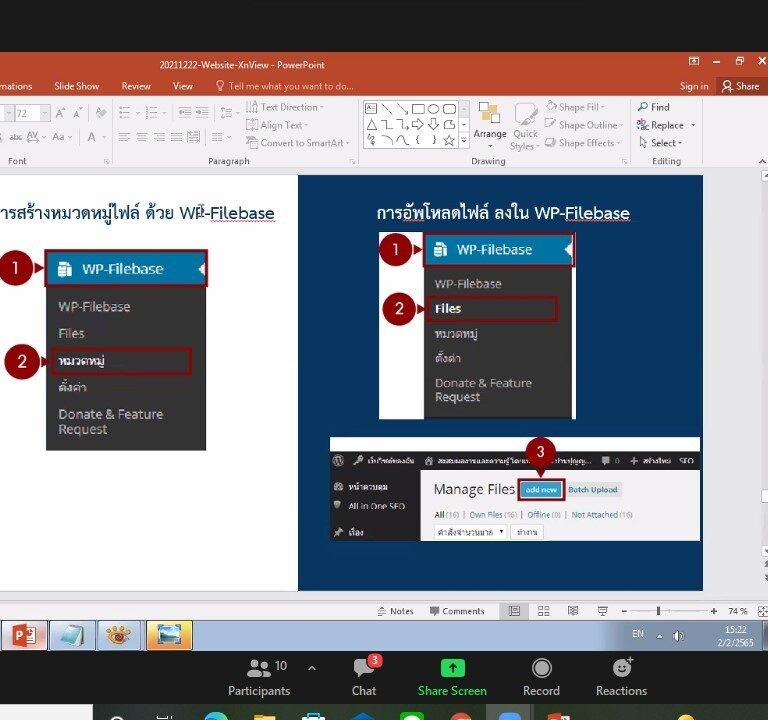Click the Replace button
The height and width of the screenshot is (720, 768).
[x=660, y=125]
